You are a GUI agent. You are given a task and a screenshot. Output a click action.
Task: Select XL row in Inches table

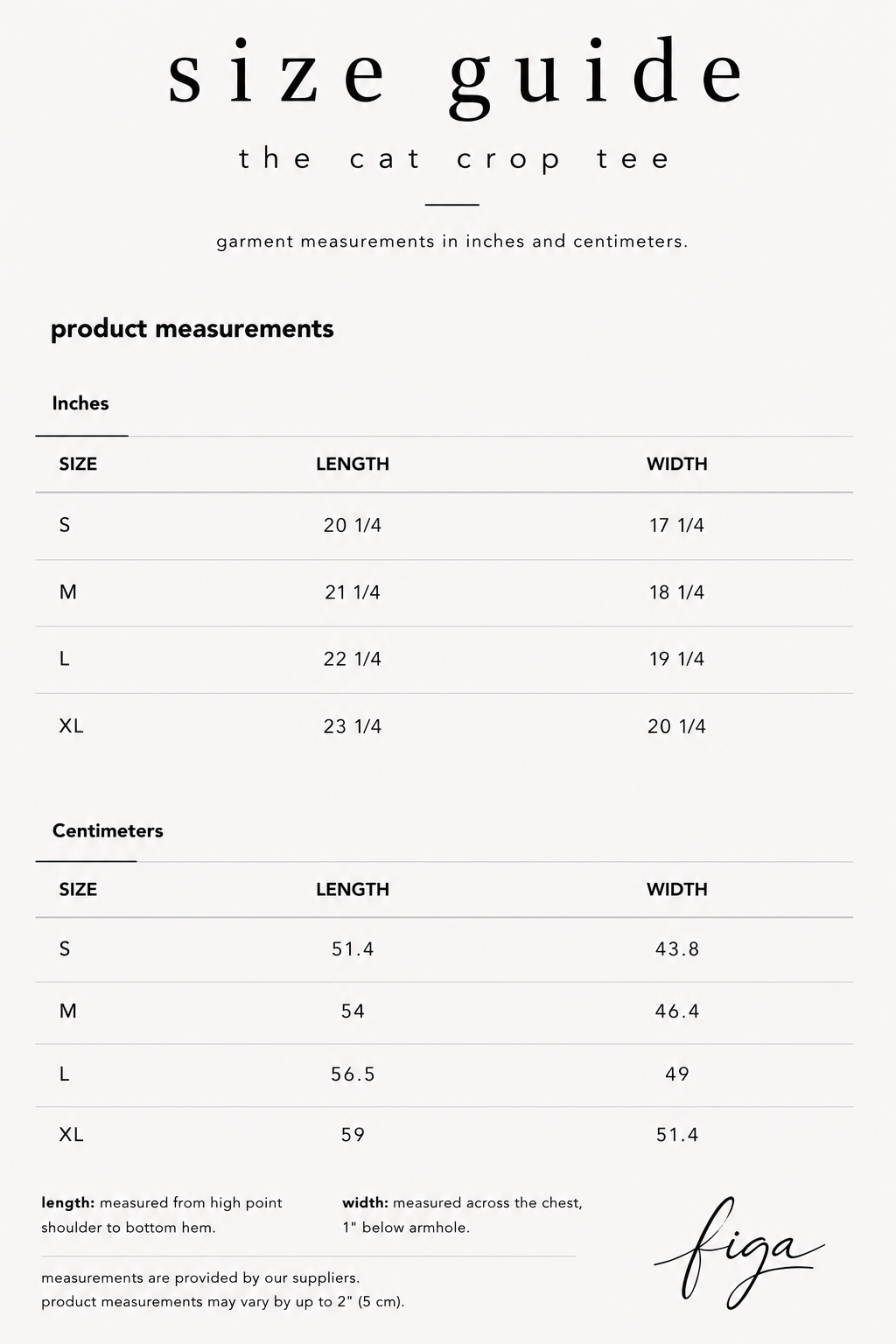pos(444,726)
